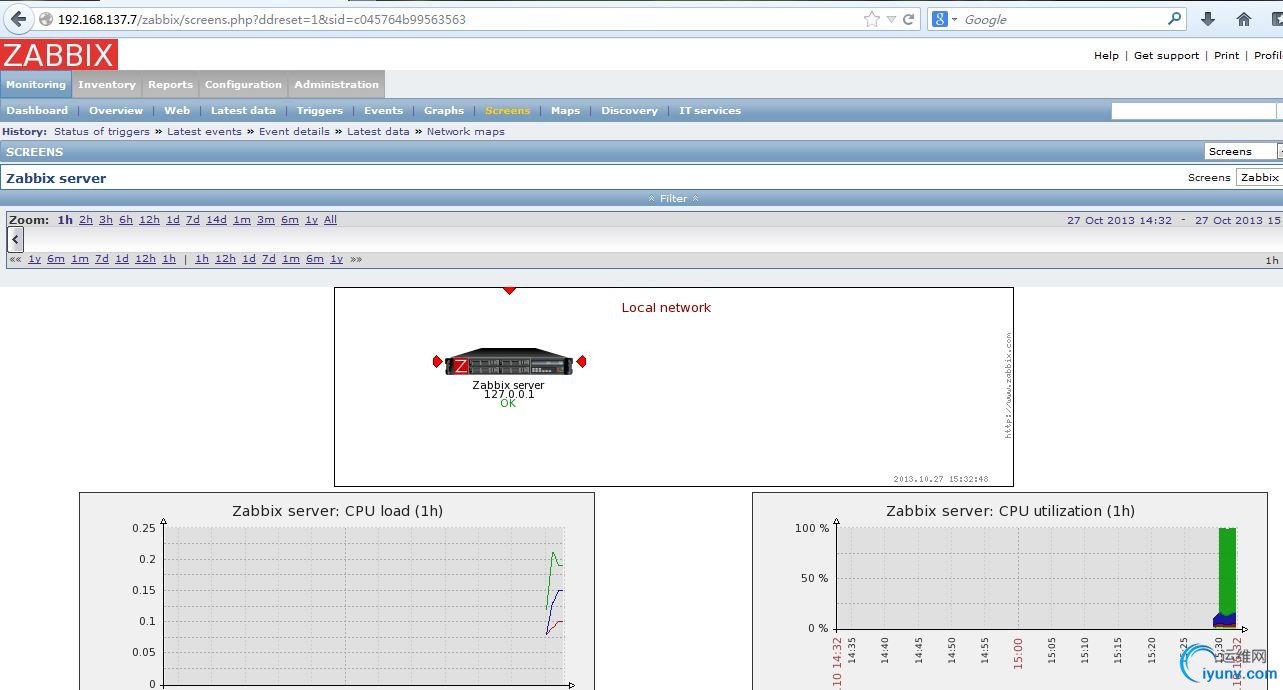Open Latest data in the blue submenu
1283x690 pixels.
(243, 111)
